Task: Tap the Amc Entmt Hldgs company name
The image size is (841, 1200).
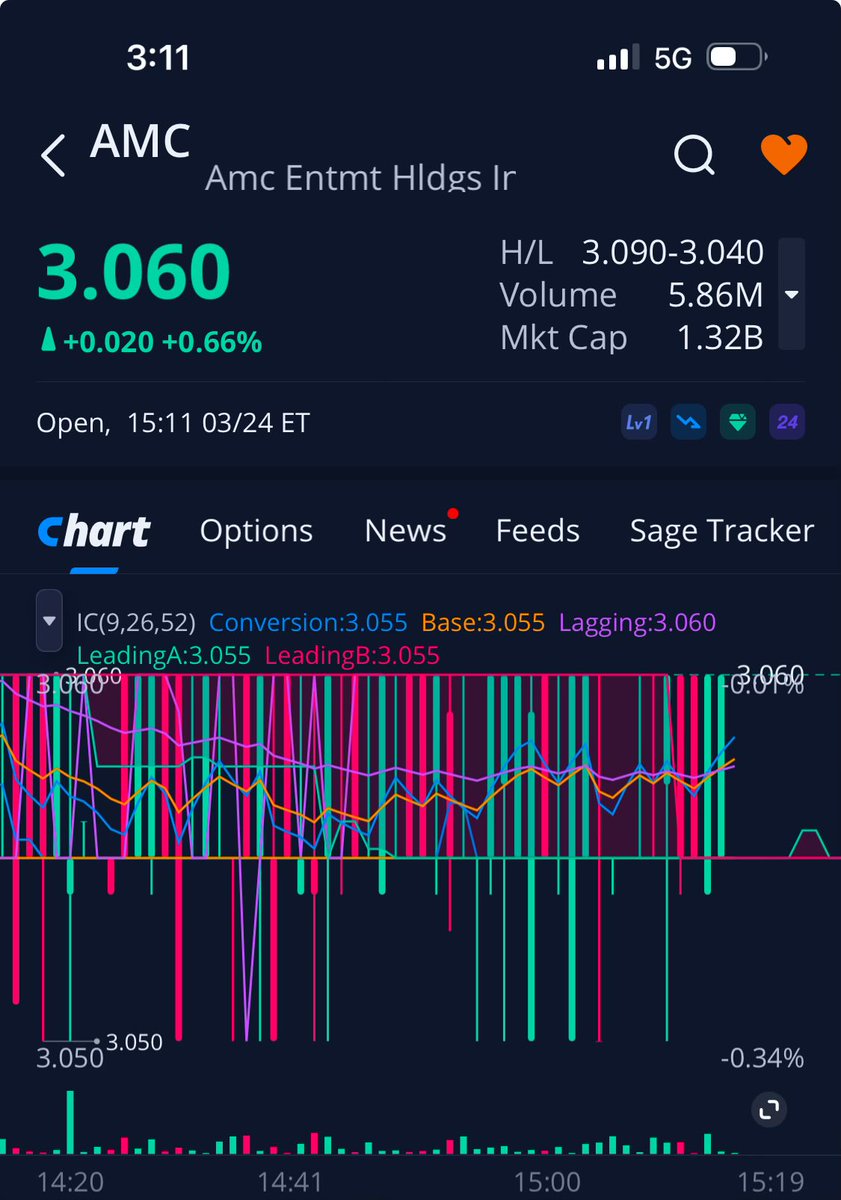Action: point(360,178)
